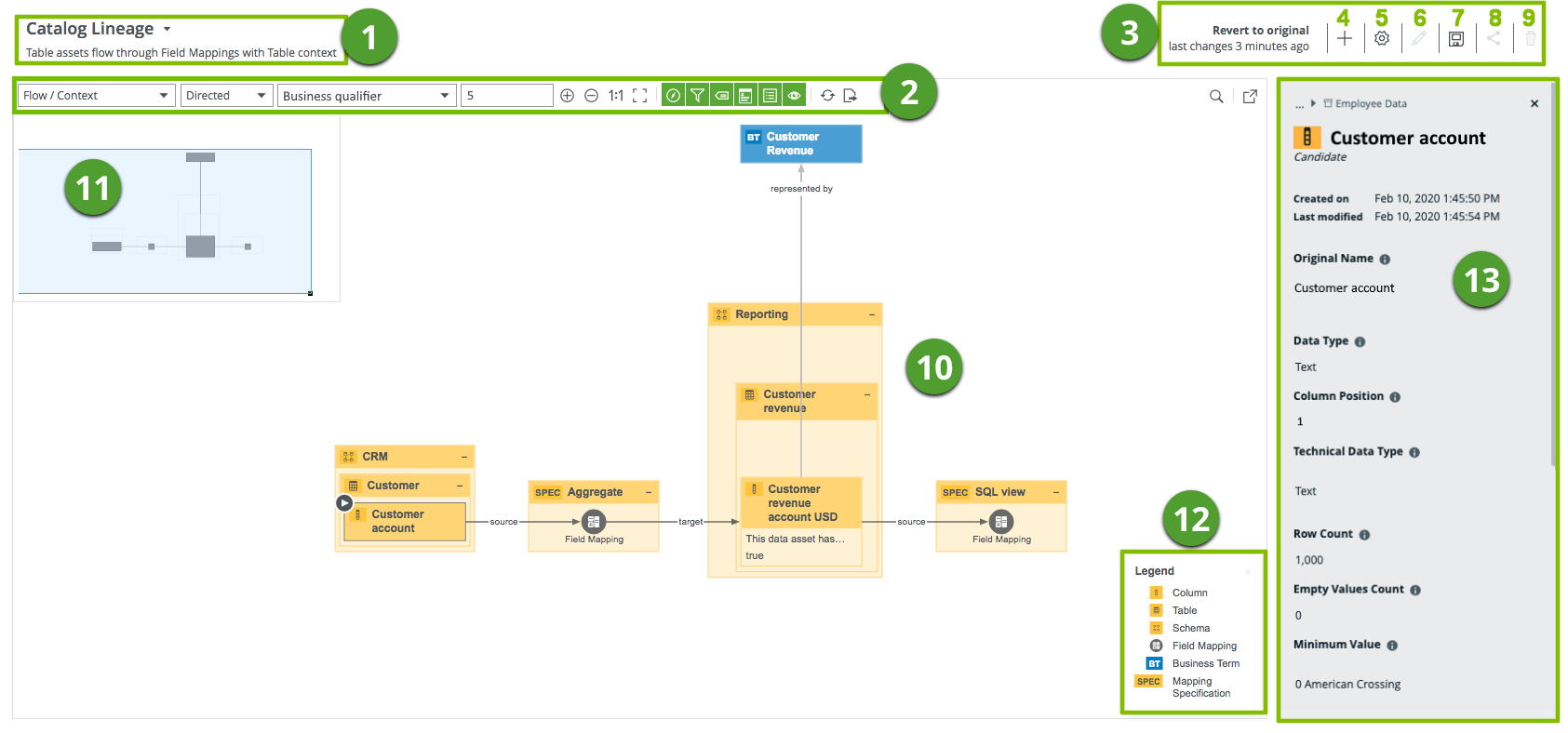
Task: Click Employee Data breadcrumb item
Action: point(1370,104)
